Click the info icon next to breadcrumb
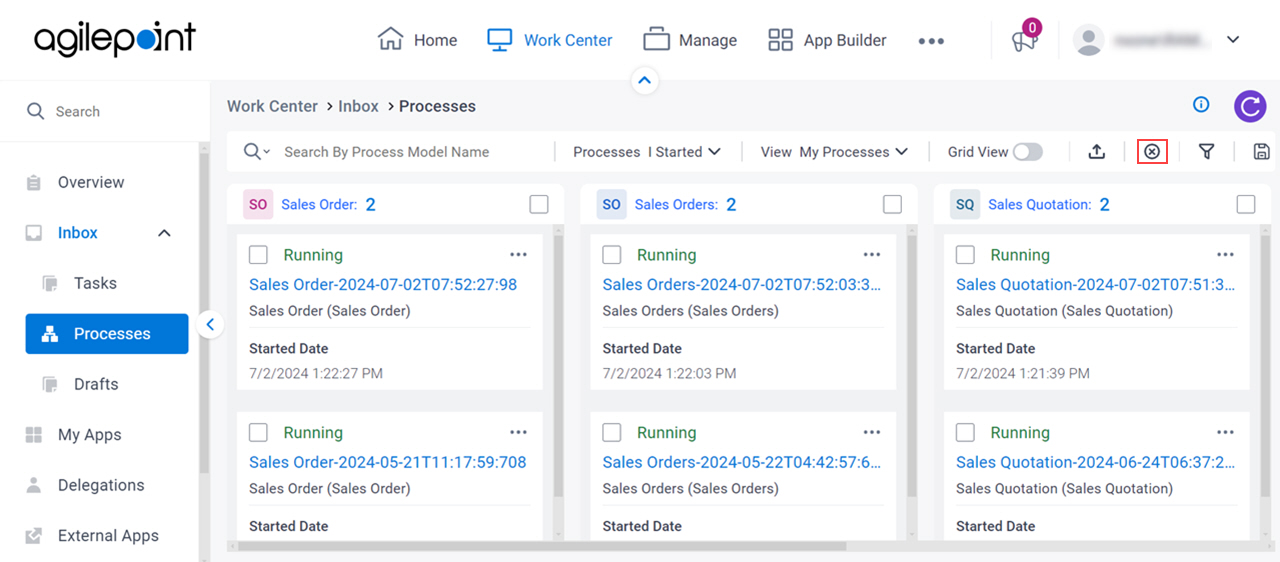The width and height of the screenshot is (1280, 562). tap(1201, 105)
